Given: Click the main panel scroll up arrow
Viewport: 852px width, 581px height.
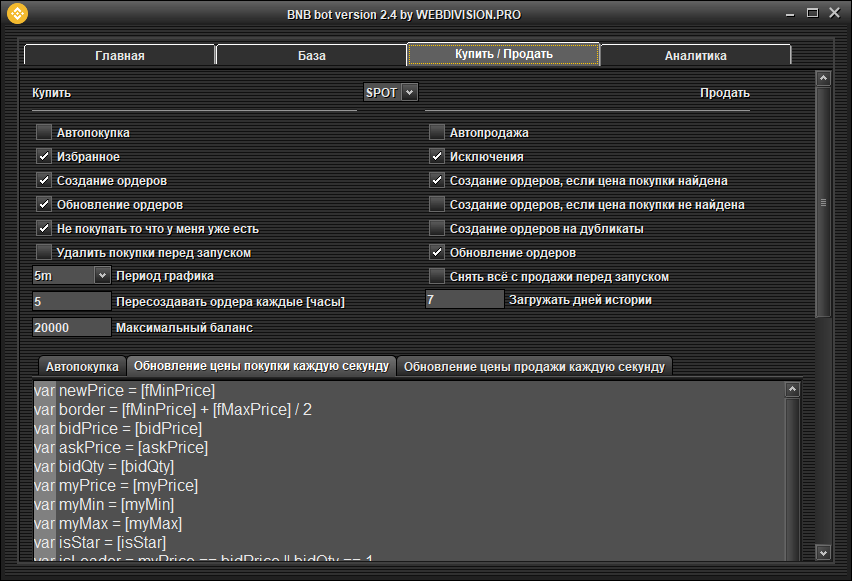Looking at the screenshot, I should (823, 78).
